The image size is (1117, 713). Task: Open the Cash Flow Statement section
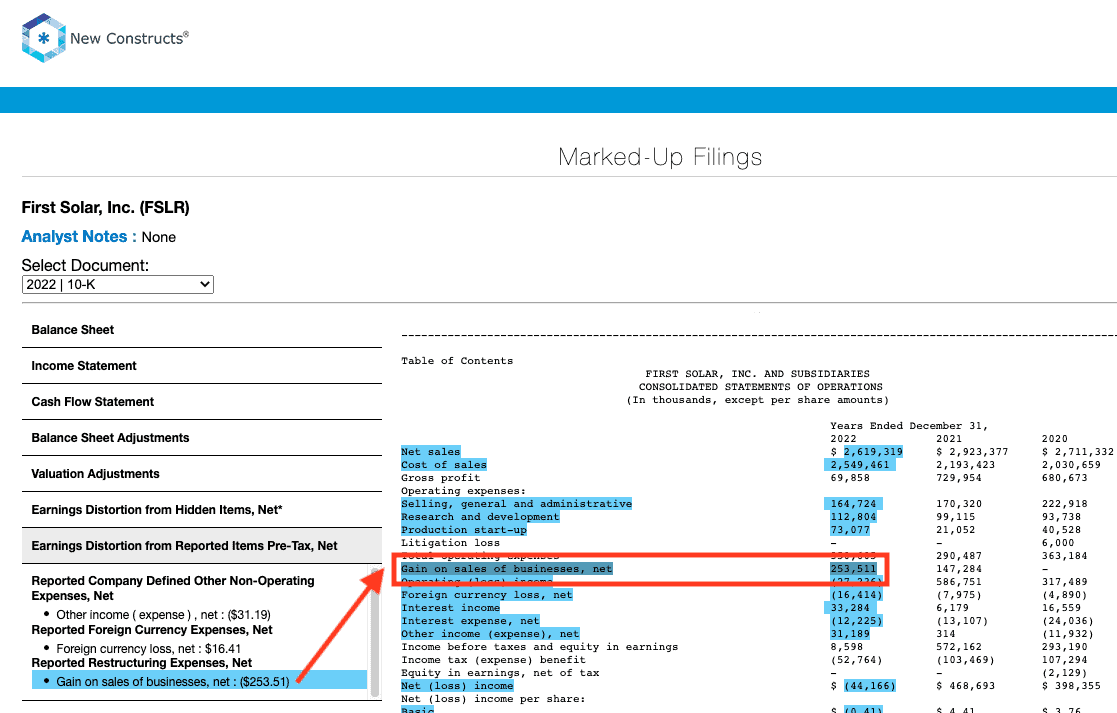(x=202, y=402)
